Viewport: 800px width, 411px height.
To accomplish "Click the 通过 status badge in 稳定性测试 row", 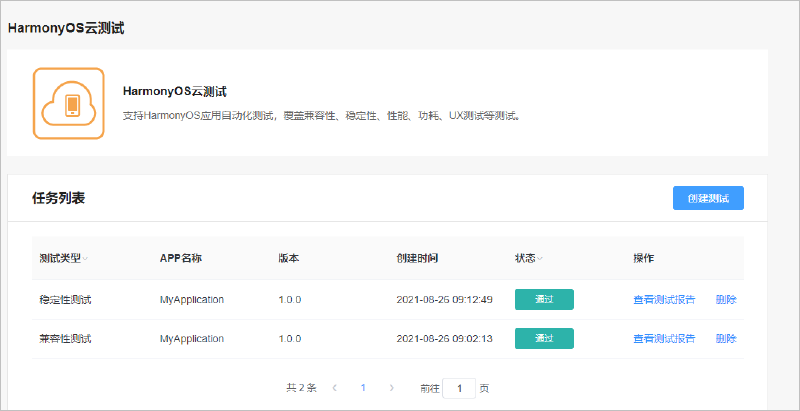I will pyautogui.click(x=544, y=299).
